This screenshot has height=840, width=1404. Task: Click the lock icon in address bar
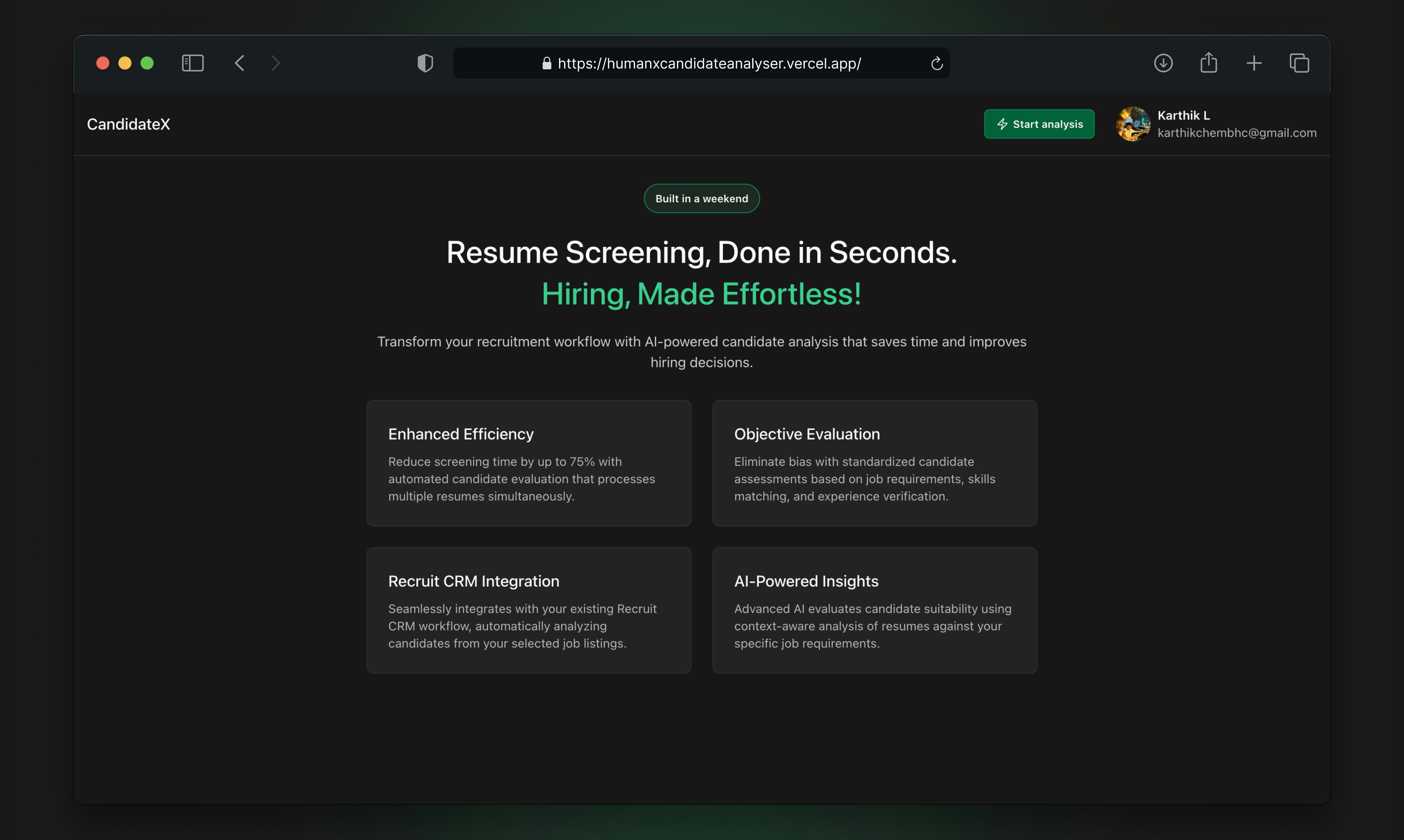(x=546, y=63)
